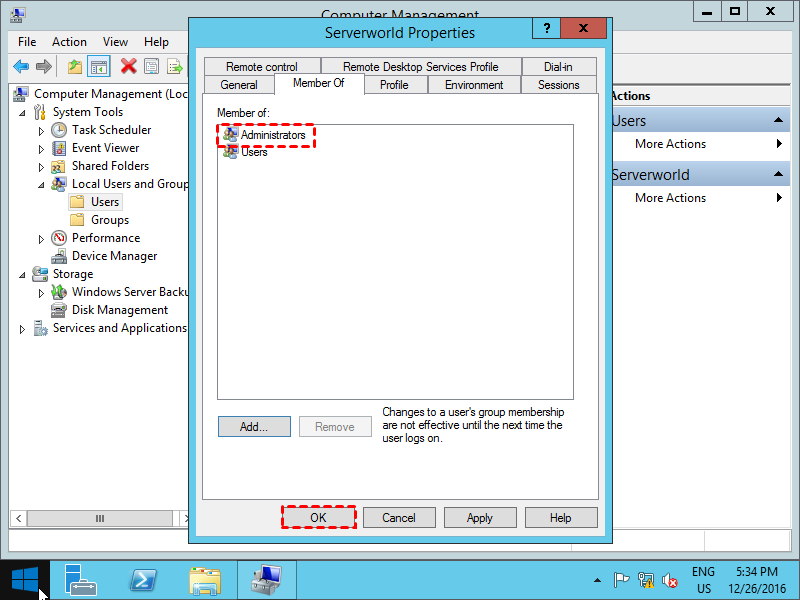
Task: Click the Windows Server Backup icon
Action: [59, 292]
